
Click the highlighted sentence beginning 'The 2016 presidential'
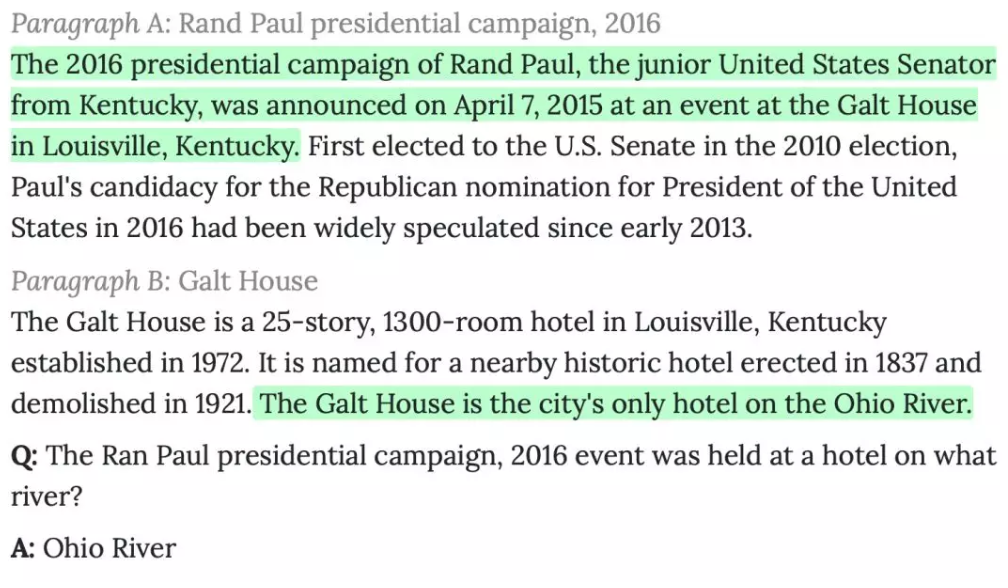pos(503,105)
